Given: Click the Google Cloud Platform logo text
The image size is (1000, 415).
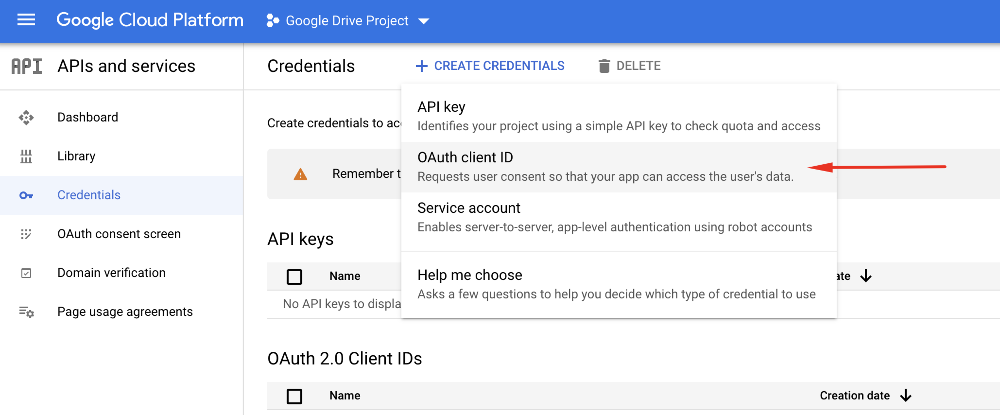Looking at the screenshot, I should pyautogui.click(x=150, y=20).
